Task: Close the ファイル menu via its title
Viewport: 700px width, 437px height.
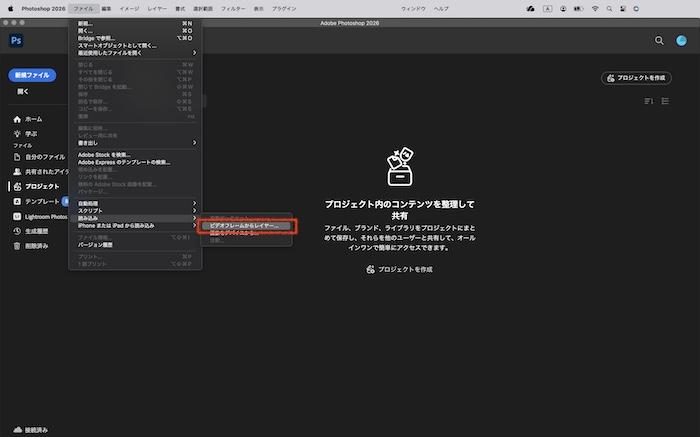Action: 83,8
